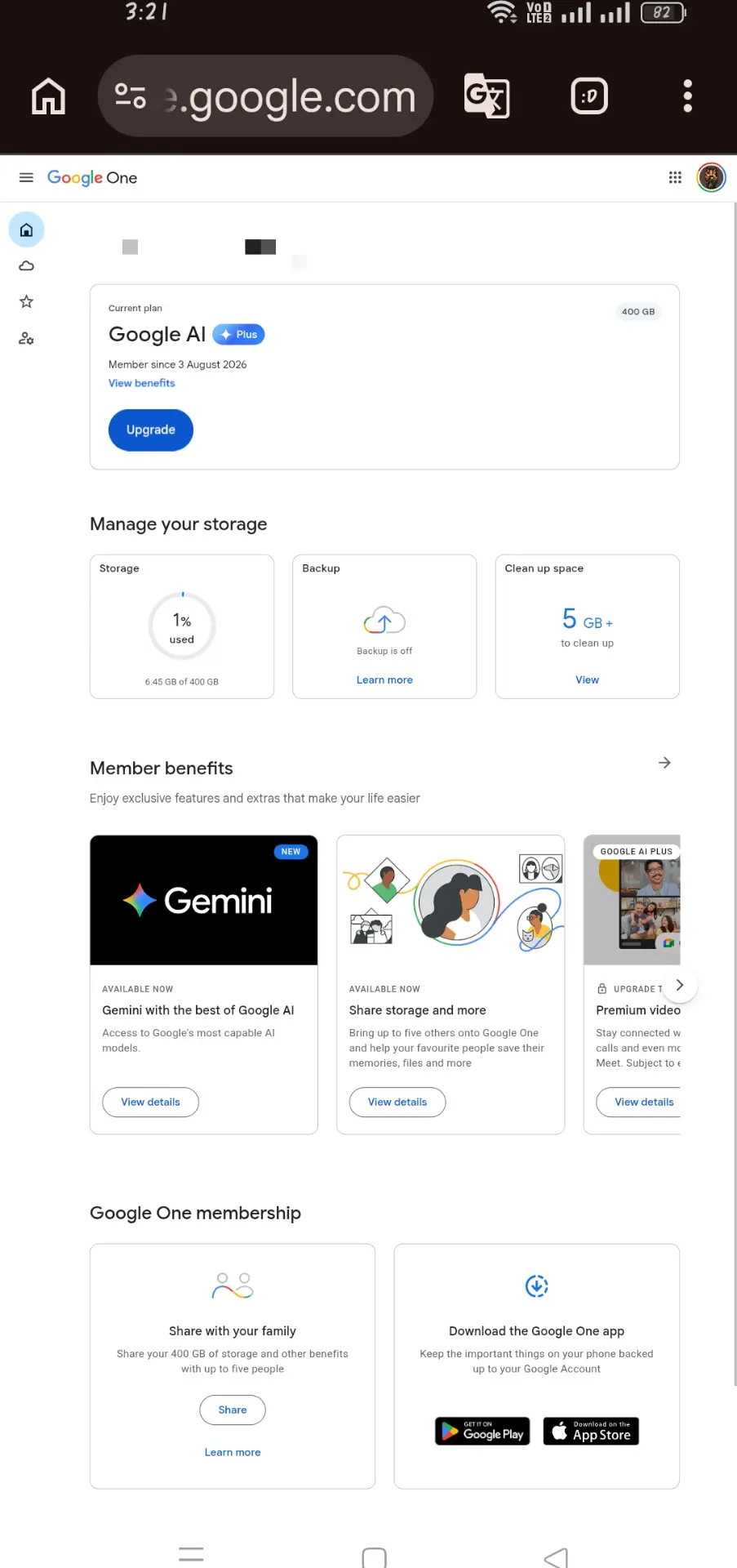Open the hamburger main menu
The width and height of the screenshot is (737, 1568).
[26, 177]
